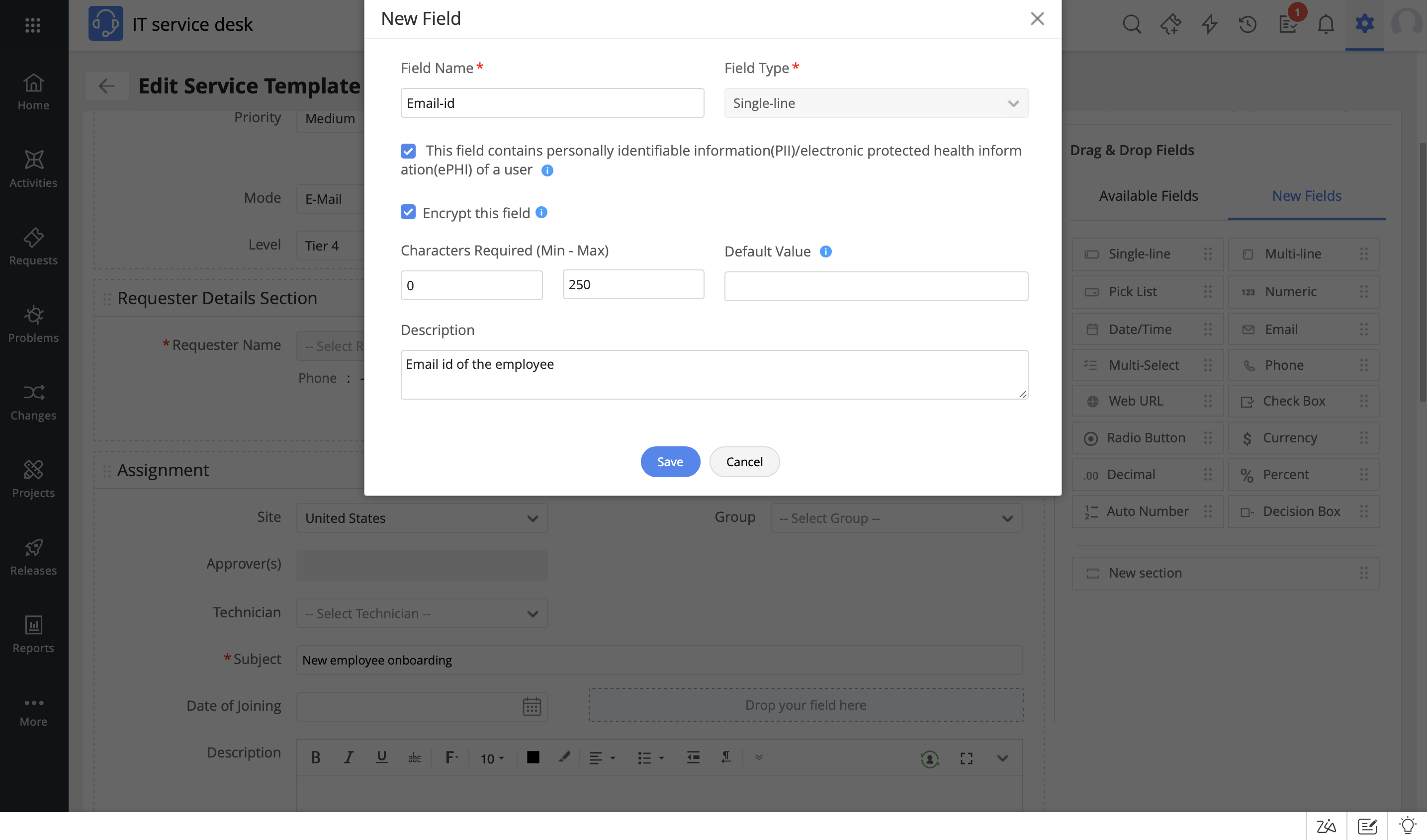This screenshot has width=1427, height=840.
Task: Cancel the New Field dialog
Action: pyautogui.click(x=744, y=462)
